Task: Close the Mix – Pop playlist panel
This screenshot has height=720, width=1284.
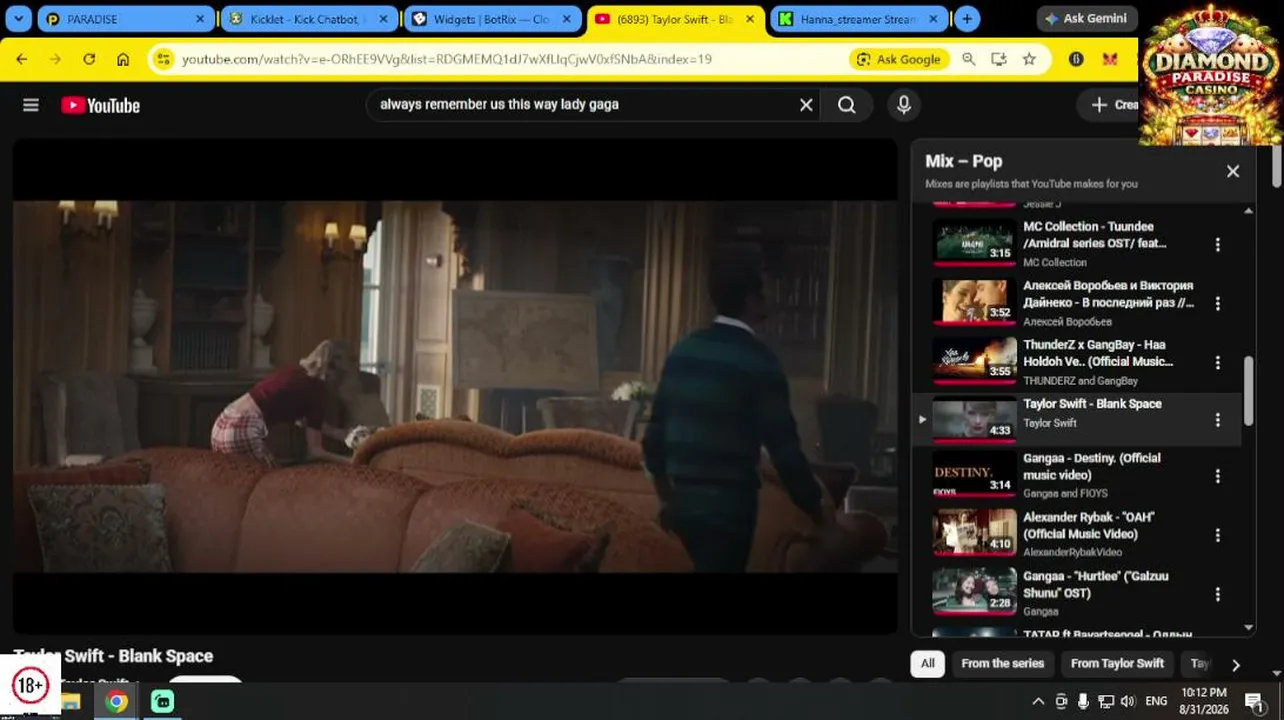Action: (1233, 171)
